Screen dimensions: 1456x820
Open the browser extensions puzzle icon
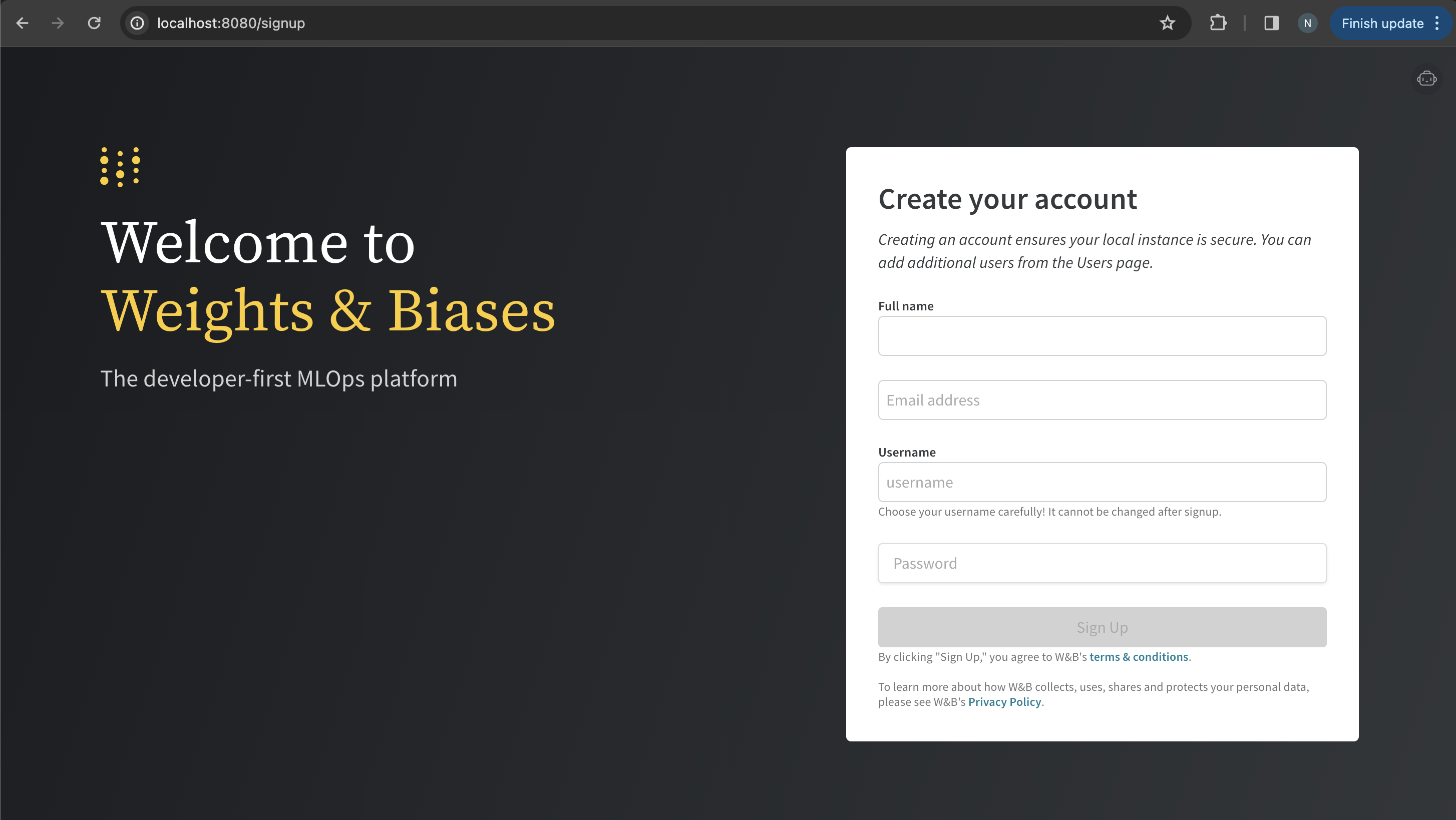point(1218,23)
